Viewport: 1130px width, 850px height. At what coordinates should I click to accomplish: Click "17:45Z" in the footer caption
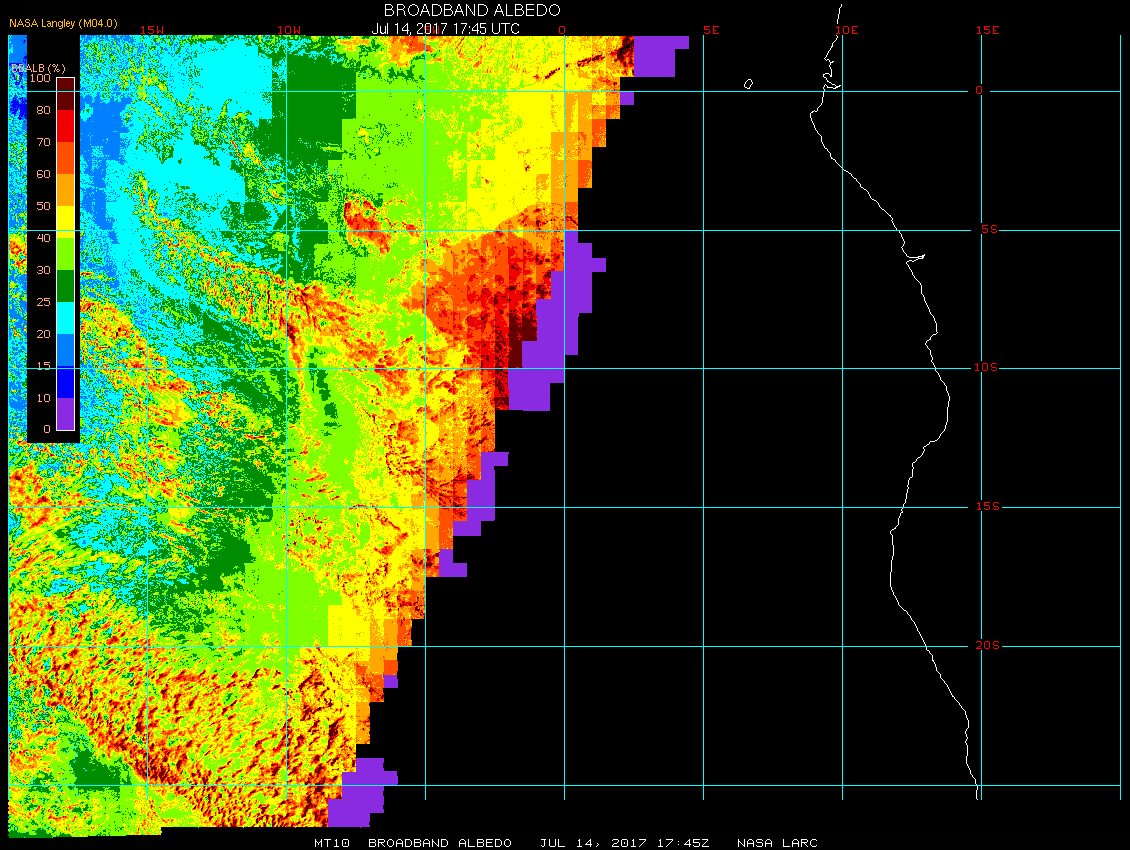coord(683,843)
